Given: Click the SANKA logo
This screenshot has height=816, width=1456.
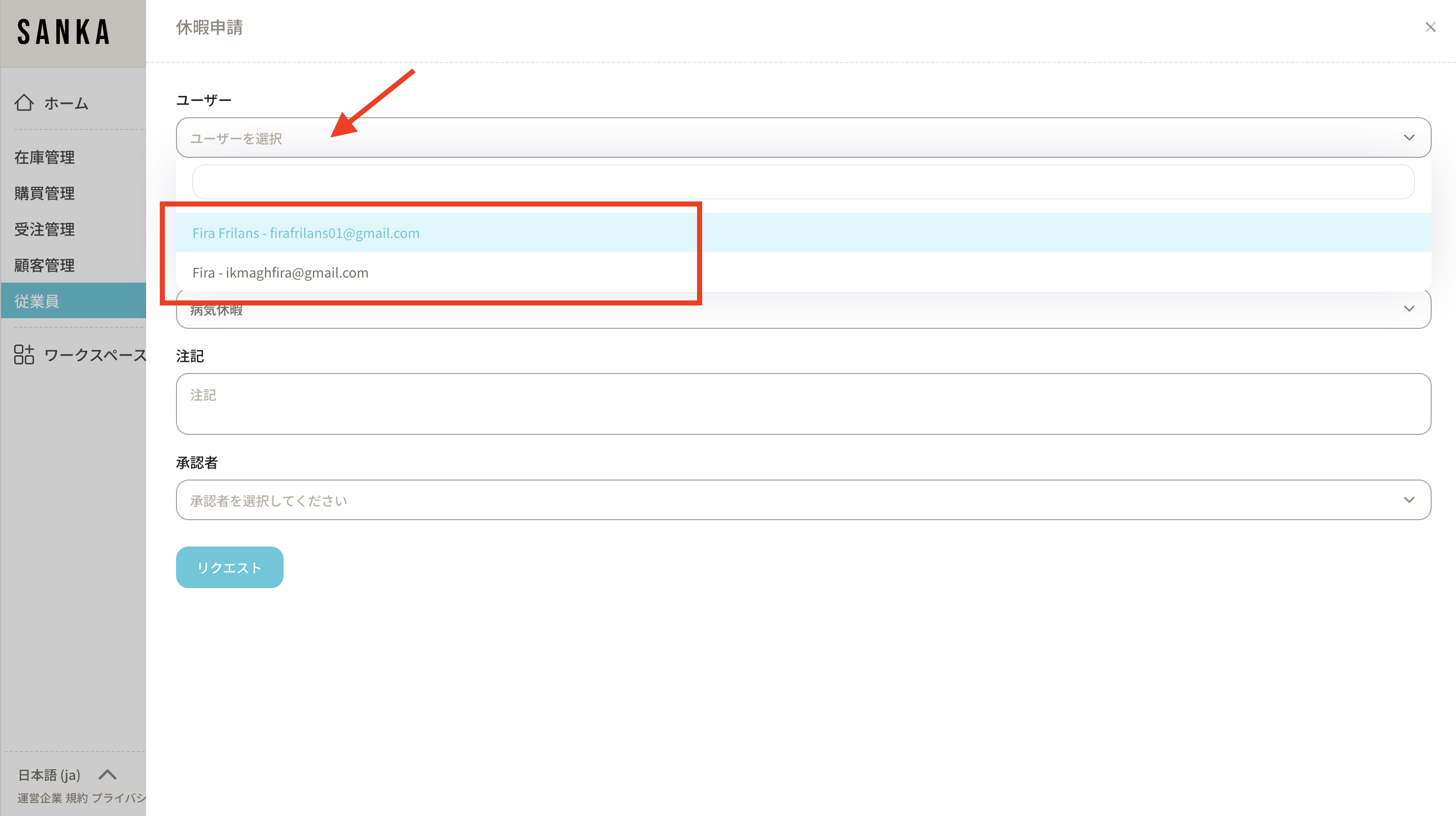Looking at the screenshot, I should pos(64,32).
